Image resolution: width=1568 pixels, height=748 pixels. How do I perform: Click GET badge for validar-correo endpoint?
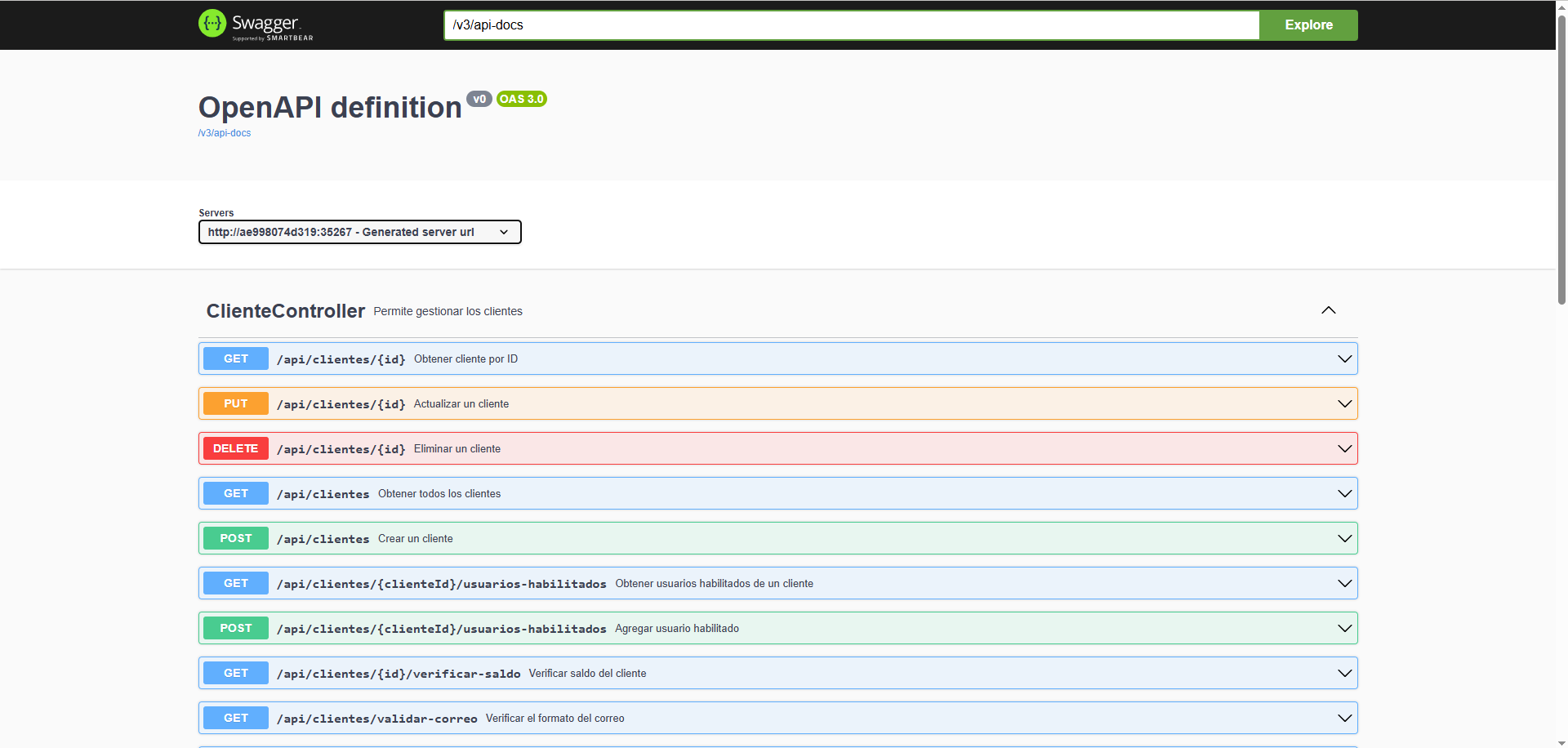[235, 719]
